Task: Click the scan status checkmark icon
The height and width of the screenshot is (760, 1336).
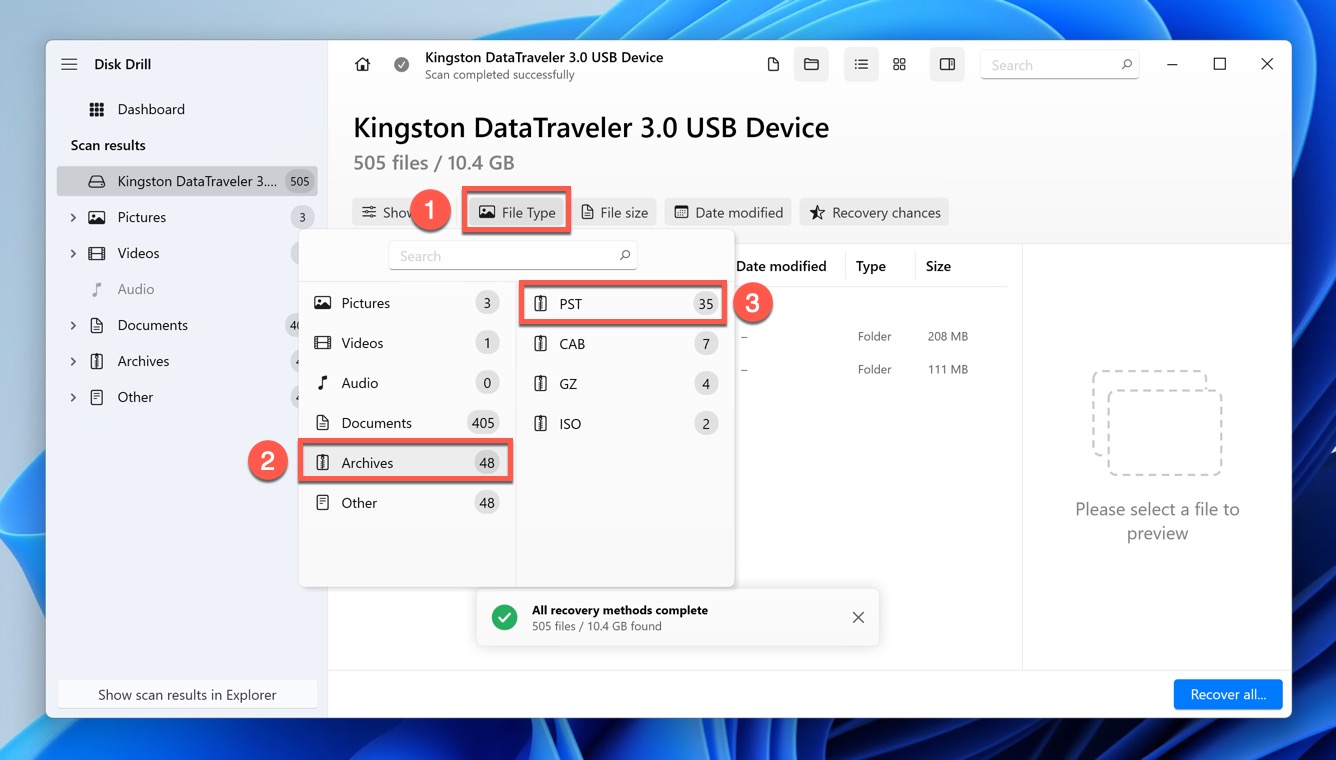Action: click(x=401, y=65)
